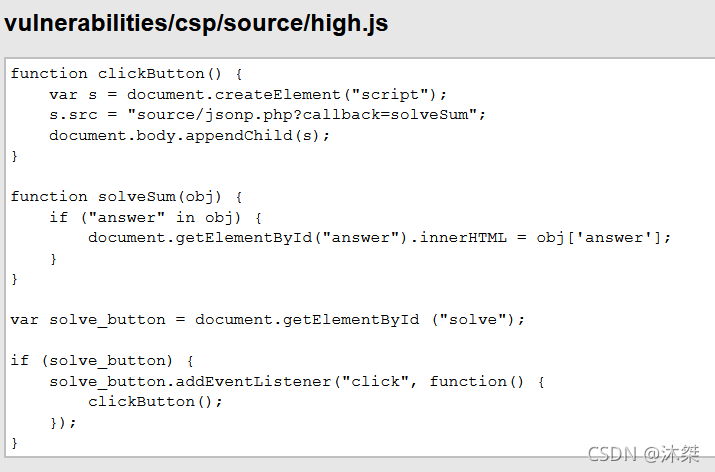Click the line "if (solve_button) {"
The image size is (715, 472).
[103, 361]
